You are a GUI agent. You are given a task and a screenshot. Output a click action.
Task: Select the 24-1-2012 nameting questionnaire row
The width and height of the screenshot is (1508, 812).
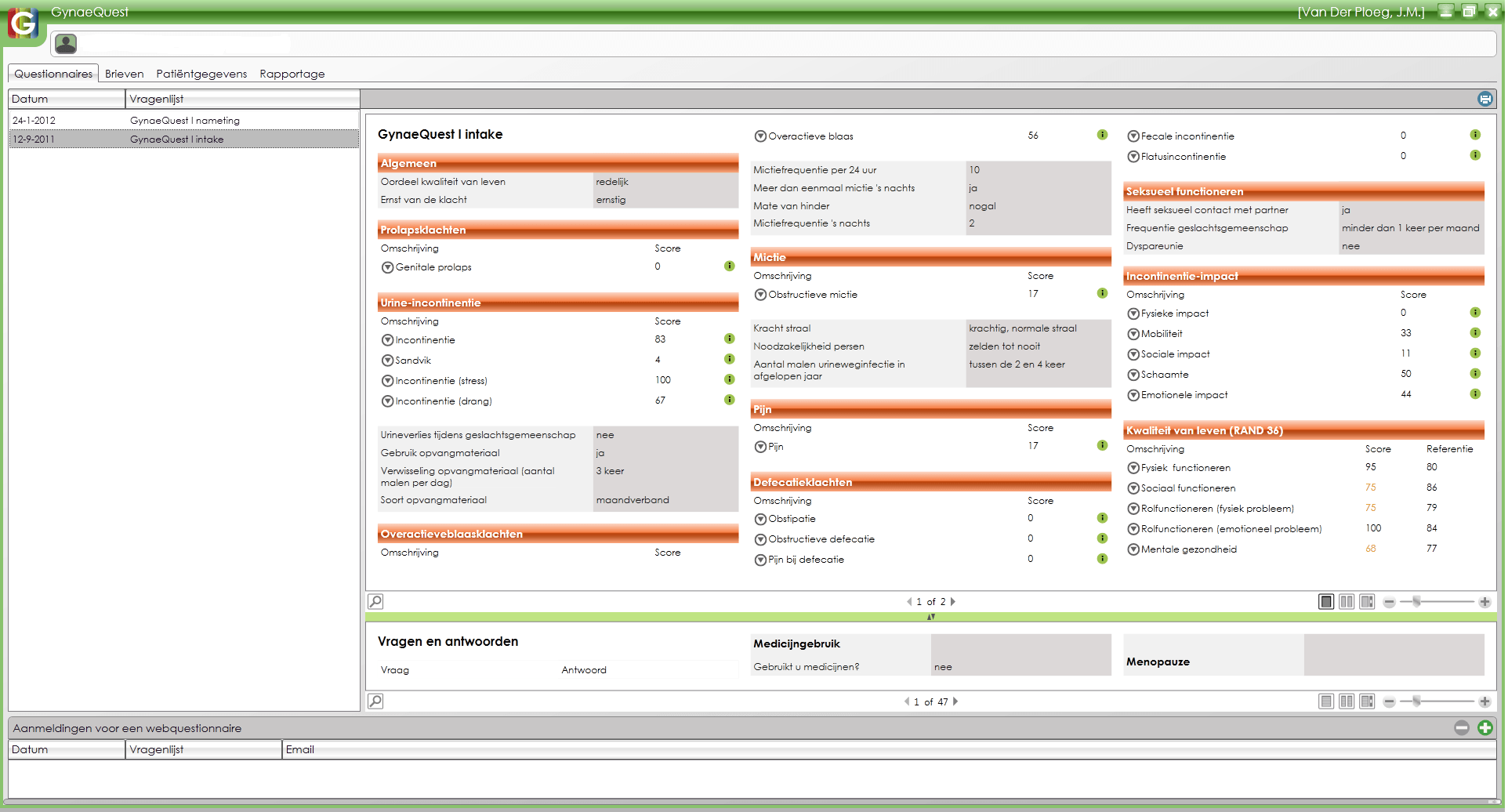[x=184, y=120]
